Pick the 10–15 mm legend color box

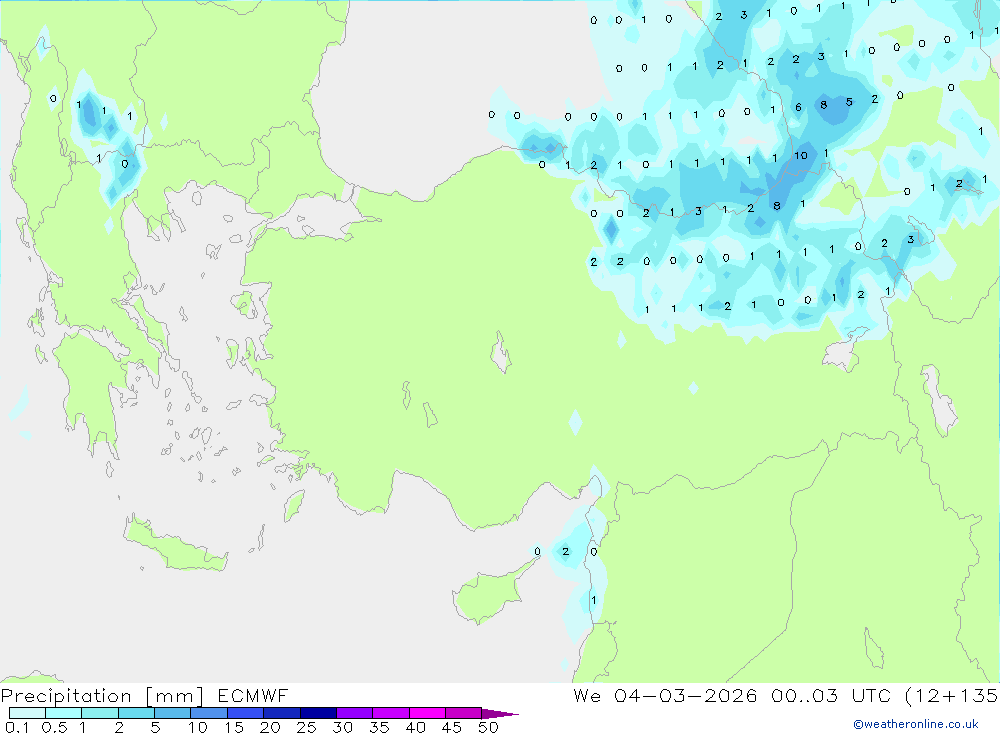pos(209,713)
